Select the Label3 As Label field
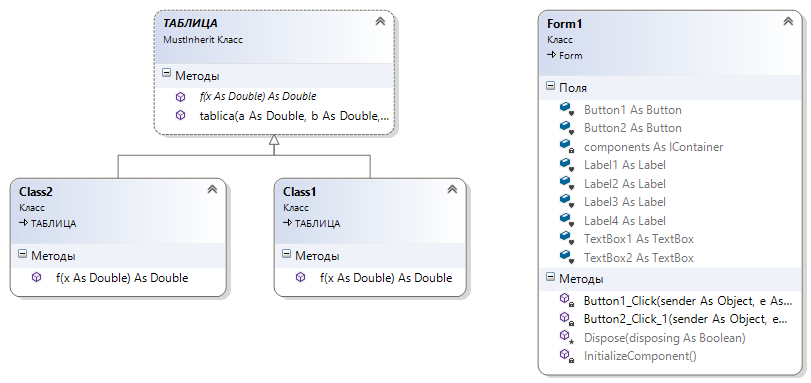This screenshot has width=811, height=383. [625, 202]
